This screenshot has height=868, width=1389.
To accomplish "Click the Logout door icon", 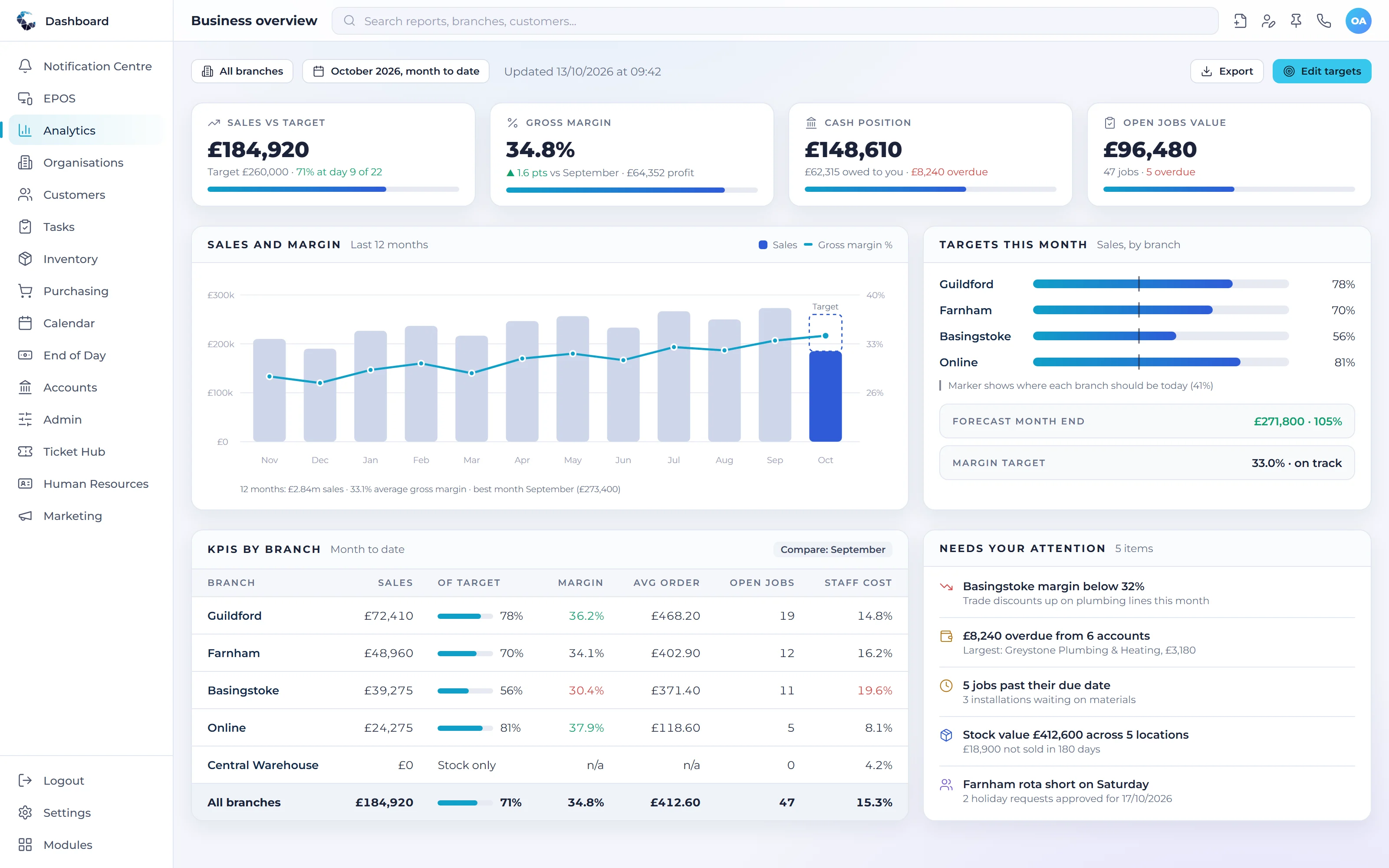I will point(25,780).
